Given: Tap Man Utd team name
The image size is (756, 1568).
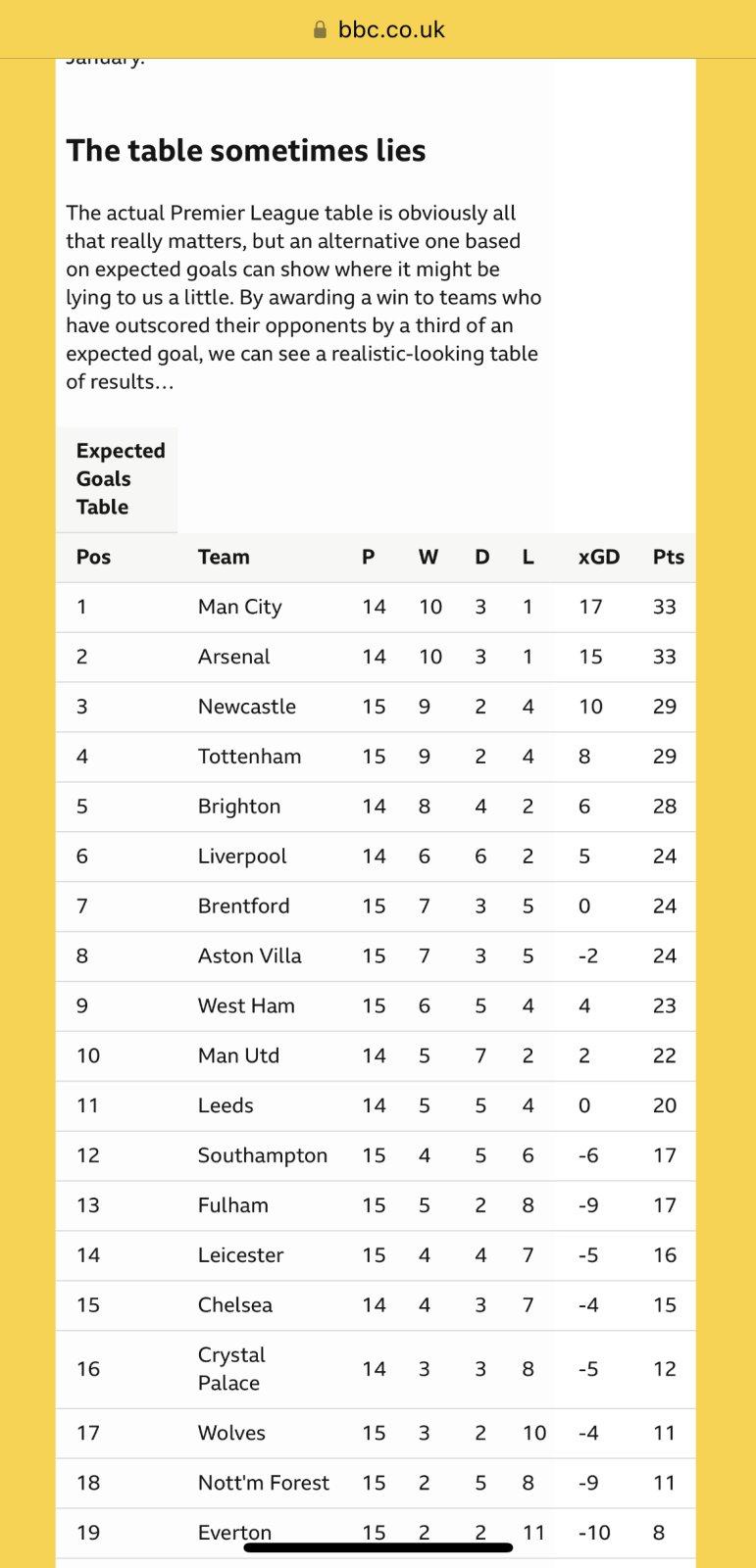Looking at the screenshot, I should click(238, 1056).
